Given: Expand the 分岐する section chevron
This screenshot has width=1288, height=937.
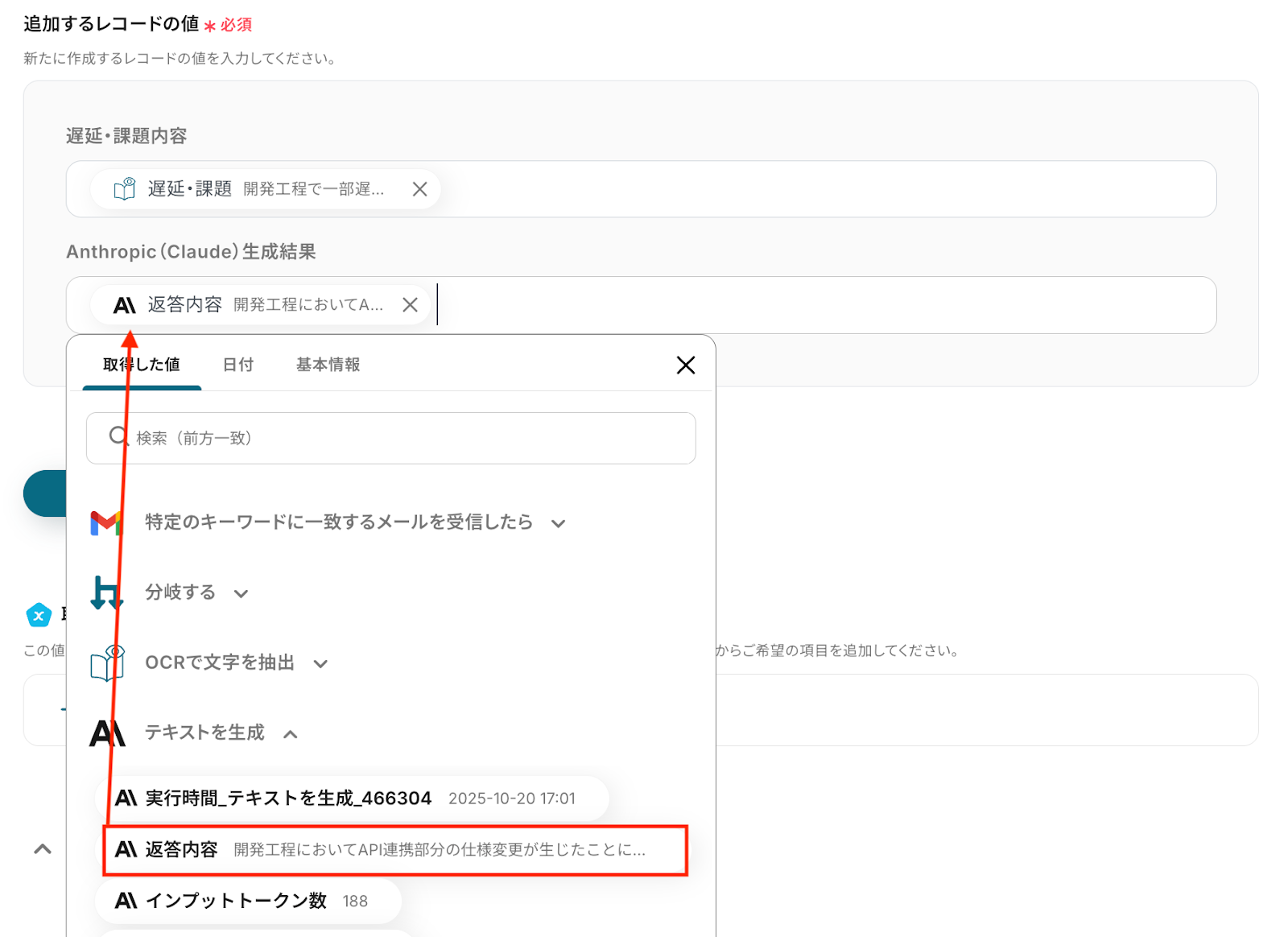Looking at the screenshot, I should click(x=241, y=594).
